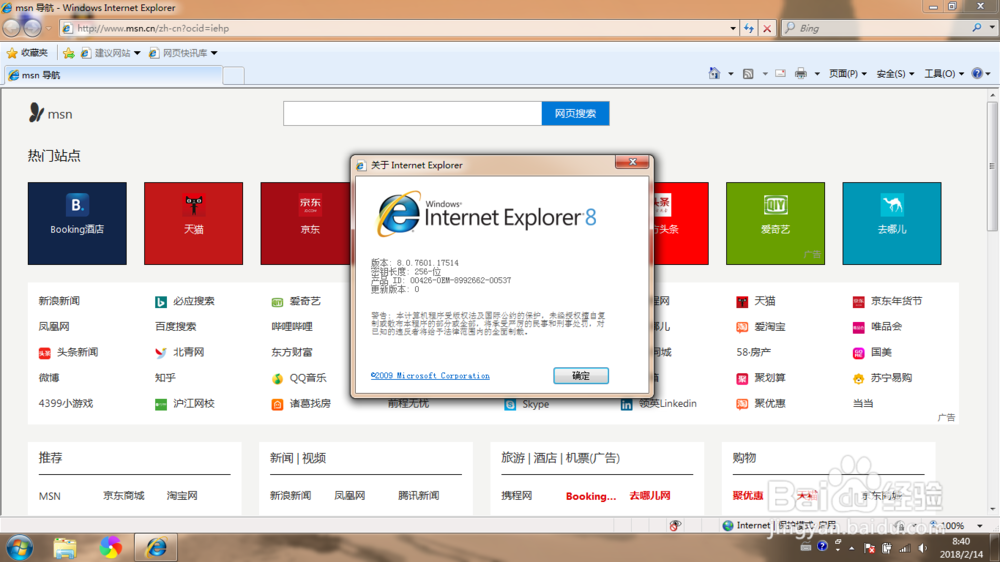Screen dimensions: 1000x562
Task: Click the red stop loading icon
Action: pyautogui.click(x=767, y=28)
